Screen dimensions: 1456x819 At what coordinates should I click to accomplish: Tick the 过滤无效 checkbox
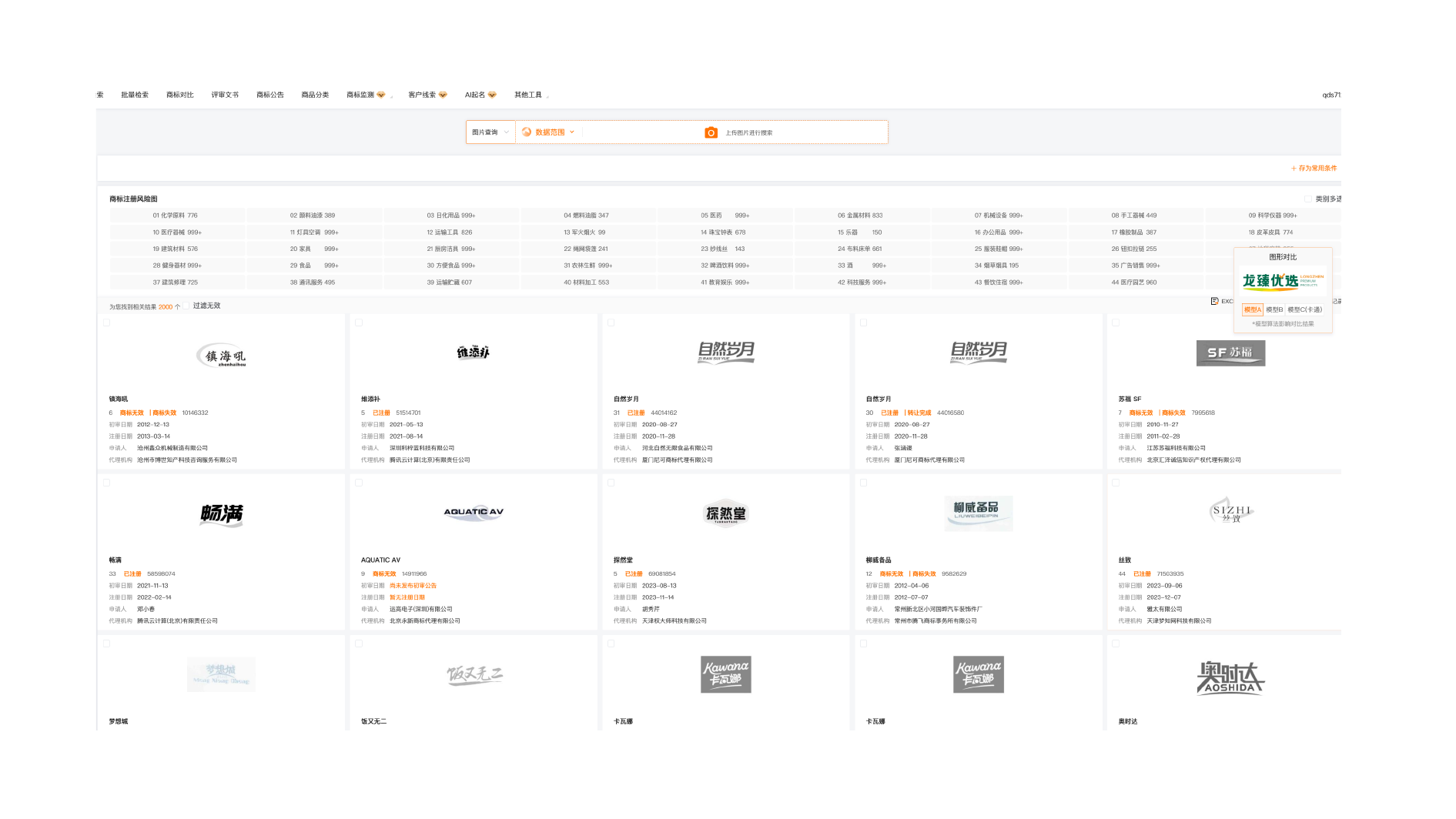coord(186,306)
